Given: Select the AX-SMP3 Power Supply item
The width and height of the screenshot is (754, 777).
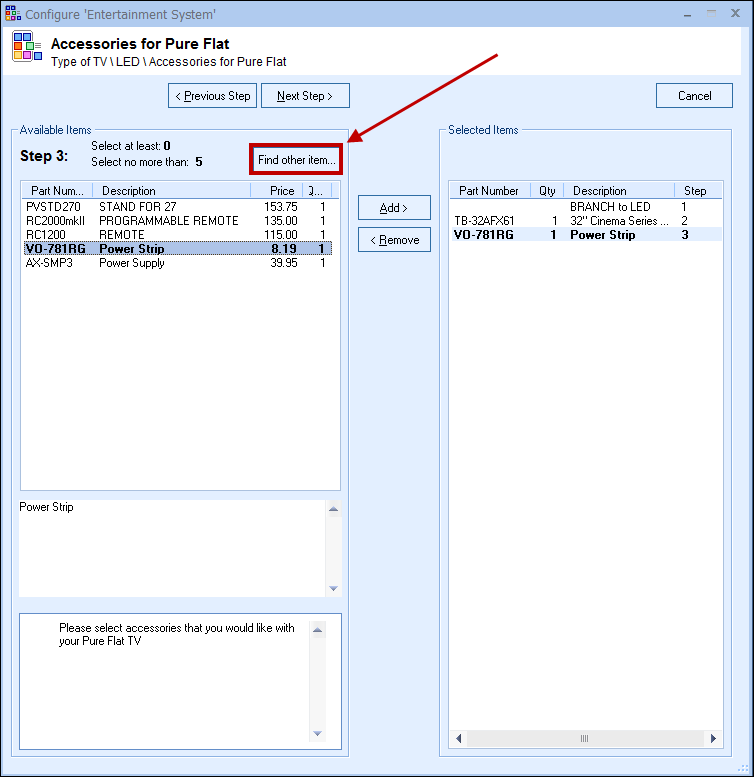Looking at the screenshot, I should coord(130,263).
